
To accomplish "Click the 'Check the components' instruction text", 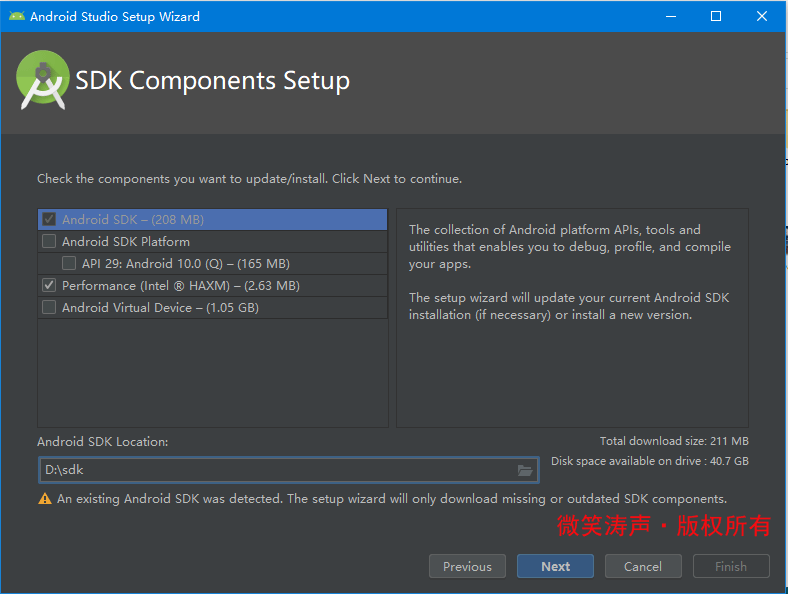I will tap(249, 179).
